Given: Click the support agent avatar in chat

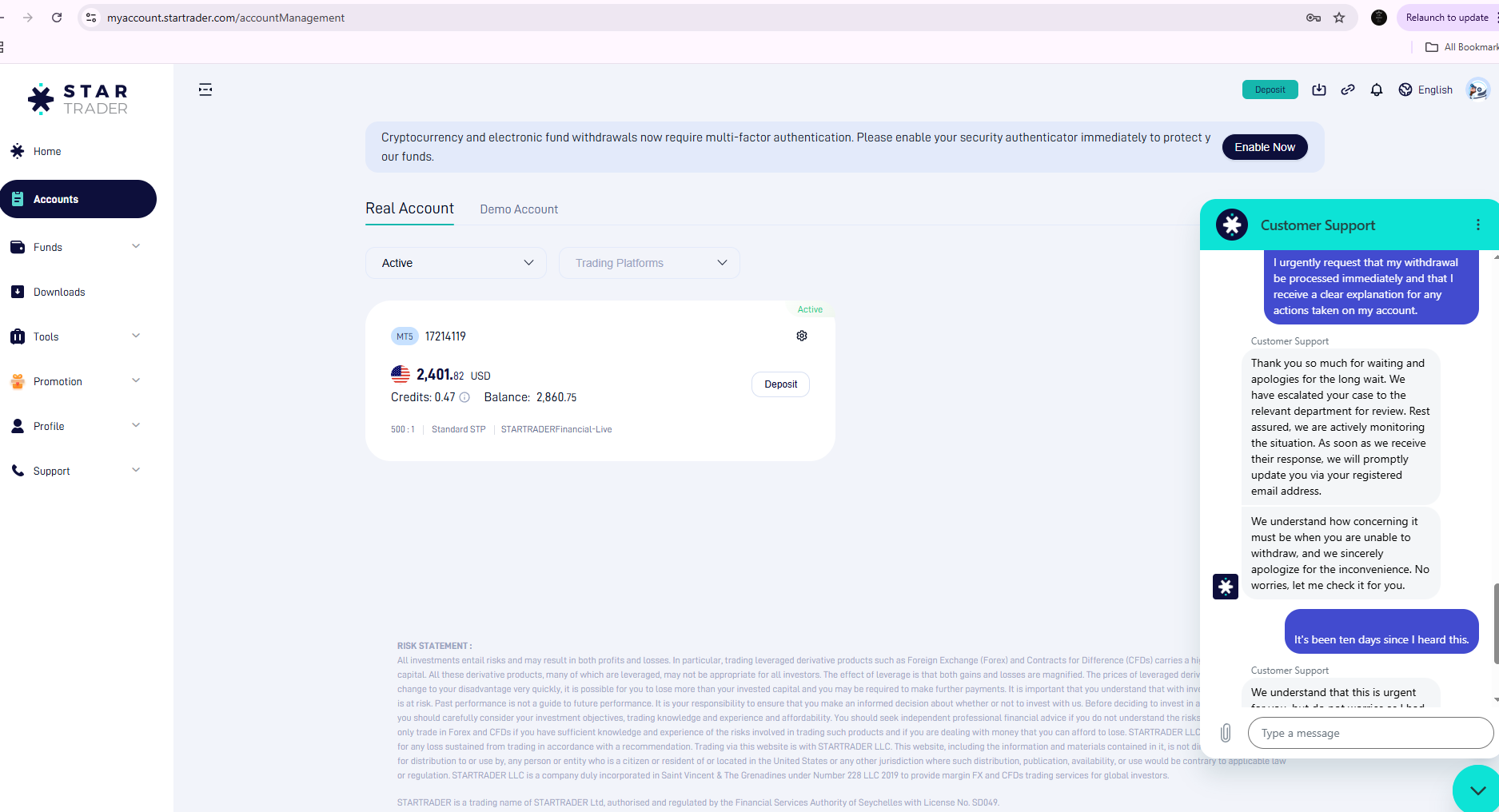Looking at the screenshot, I should coord(1226,587).
